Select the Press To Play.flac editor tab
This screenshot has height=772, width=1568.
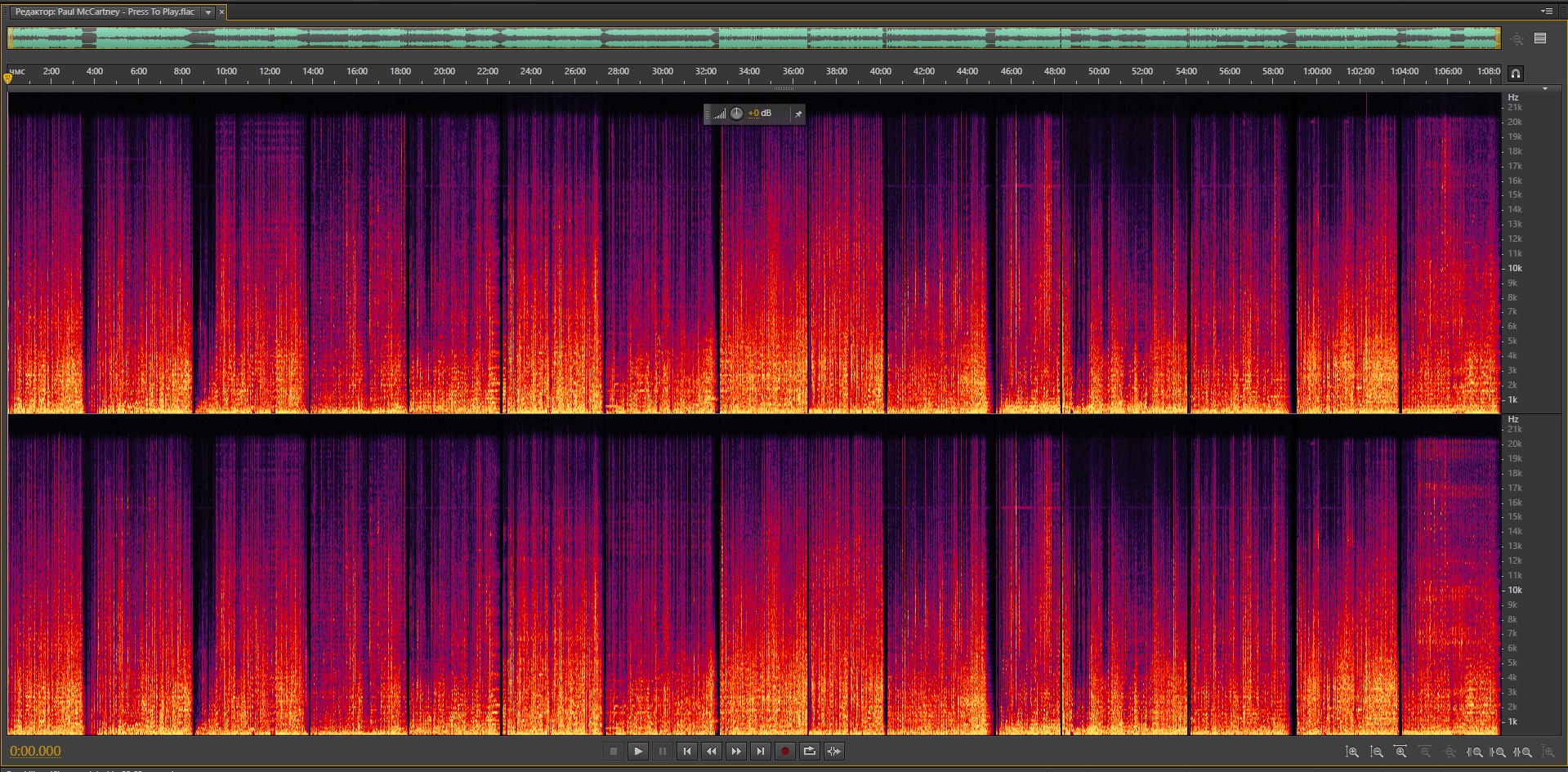tap(105, 12)
